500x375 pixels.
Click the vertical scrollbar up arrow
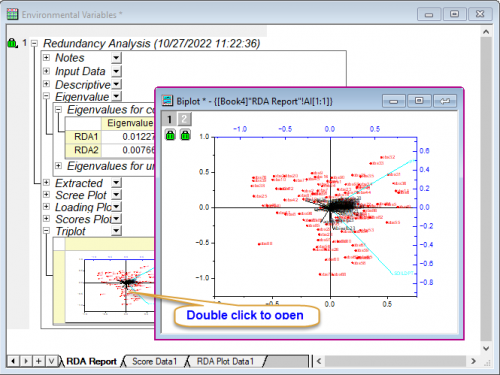(x=486, y=32)
